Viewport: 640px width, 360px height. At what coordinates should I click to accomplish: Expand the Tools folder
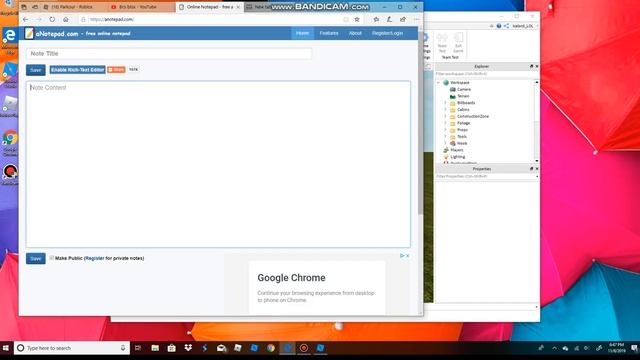(x=445, y=136)
